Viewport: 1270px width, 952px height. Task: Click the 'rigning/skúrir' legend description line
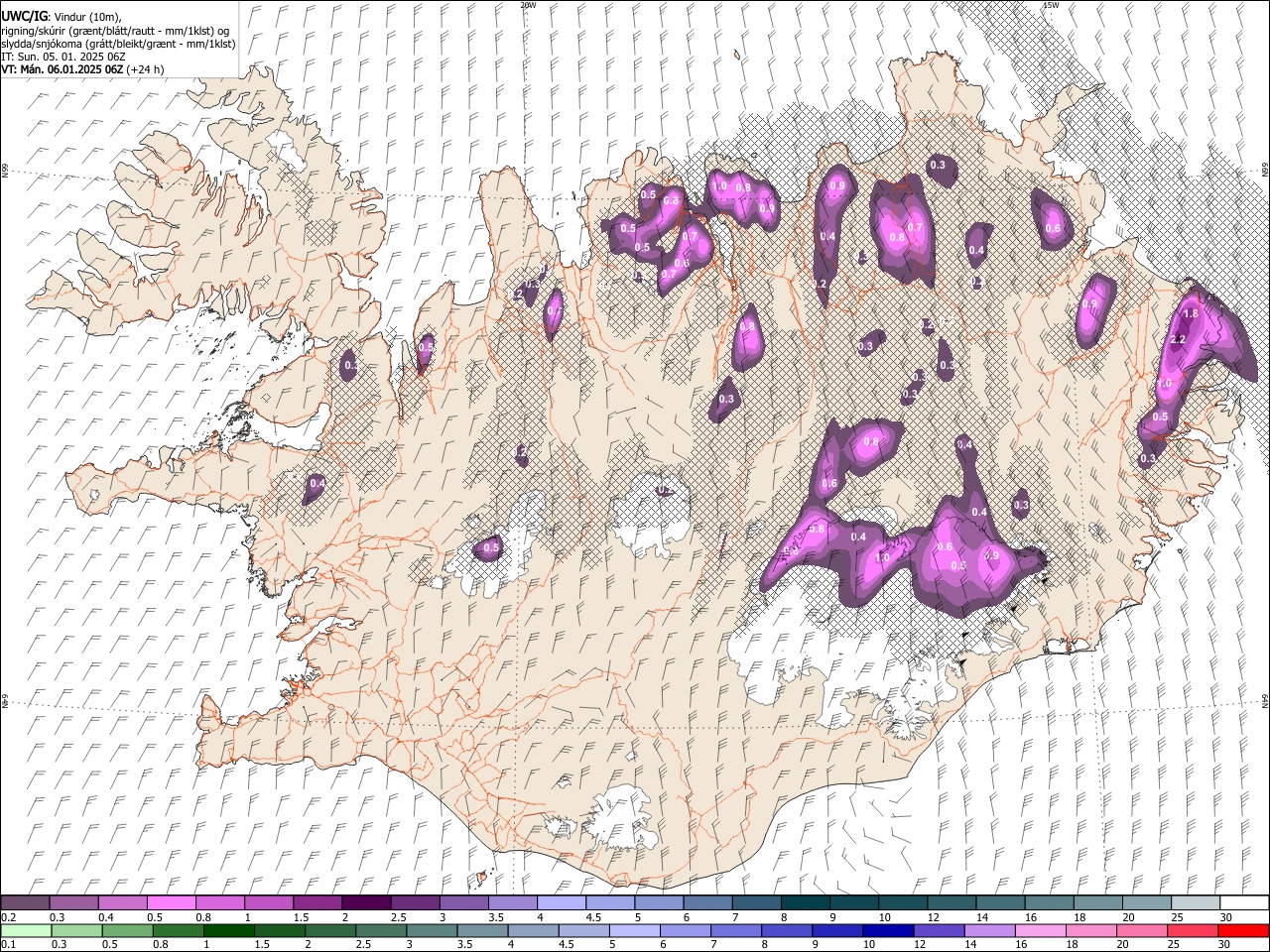(116, 30)
